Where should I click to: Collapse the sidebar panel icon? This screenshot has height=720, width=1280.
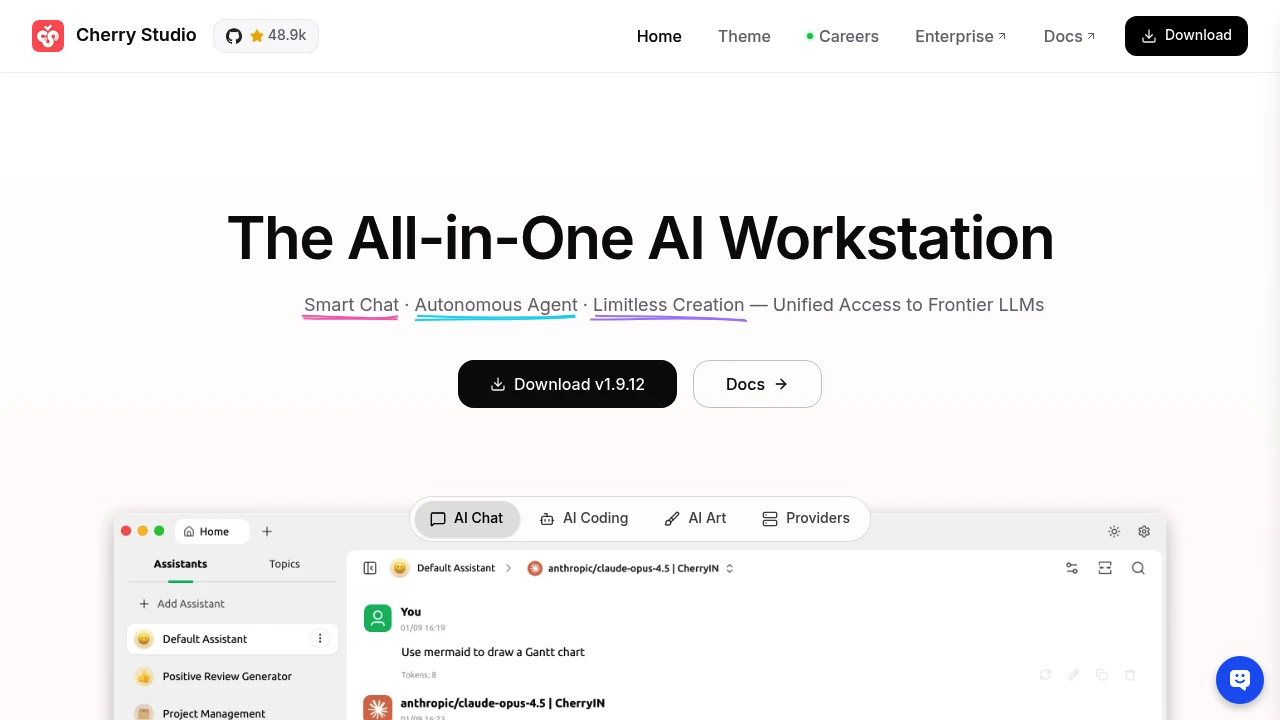click(370, 568)
